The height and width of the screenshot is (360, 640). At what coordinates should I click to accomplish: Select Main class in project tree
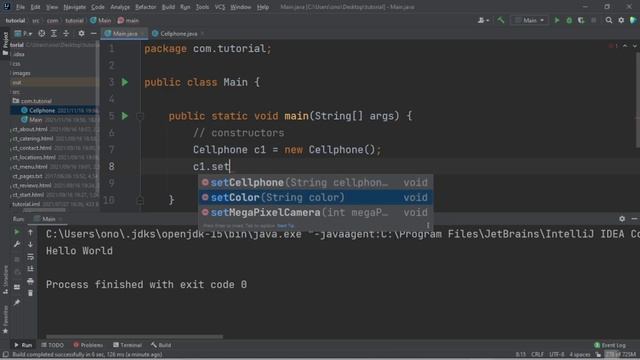(36, 120)
